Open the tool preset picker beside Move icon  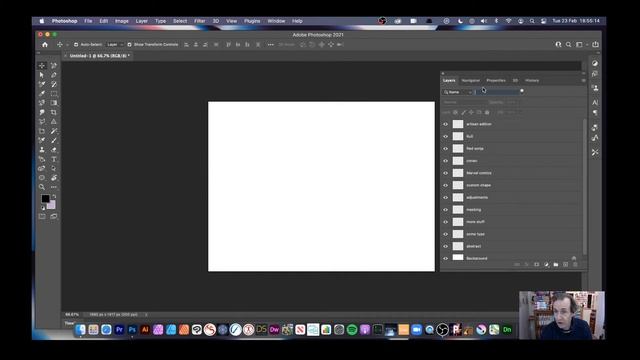[67, 44]
